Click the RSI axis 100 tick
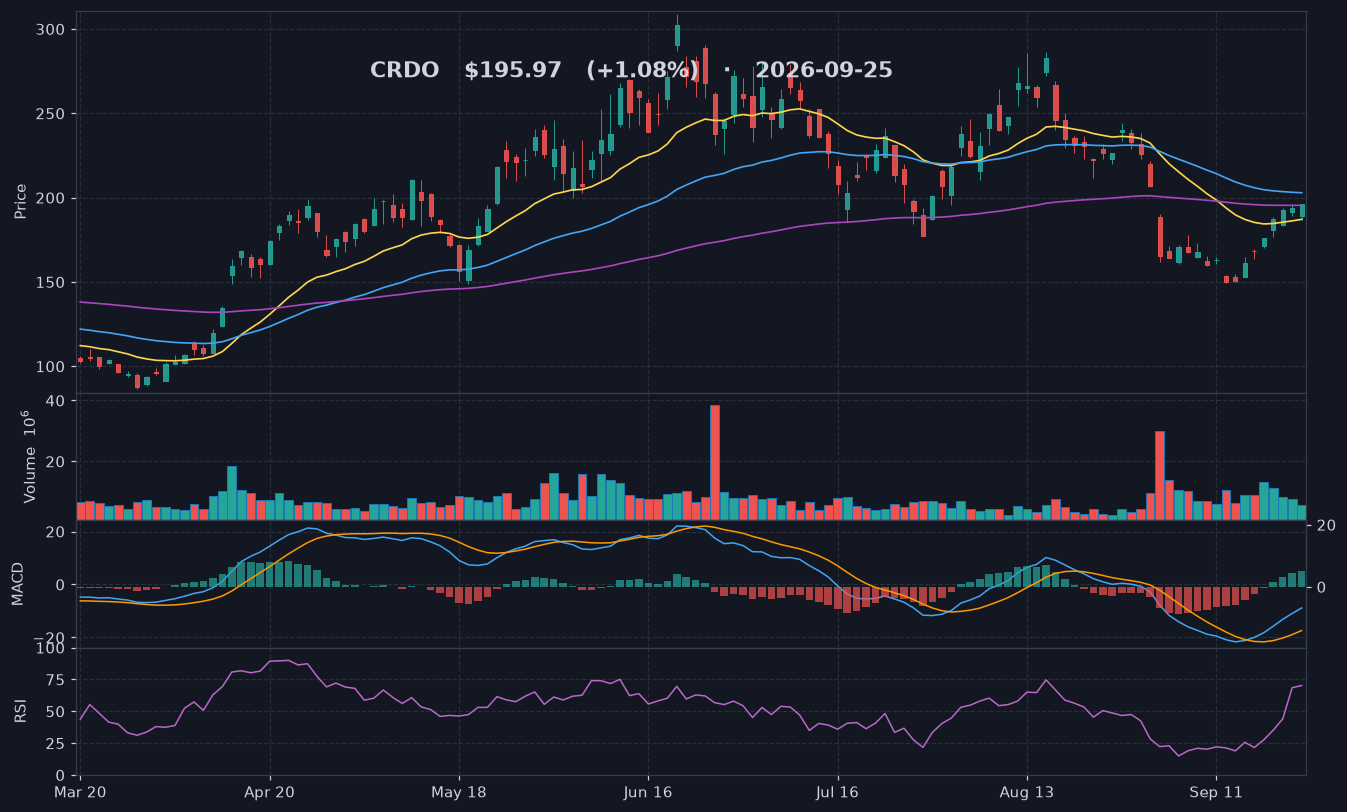This screenshot has height=812, width=1347. pyautogui.click(x=52, y=649)
